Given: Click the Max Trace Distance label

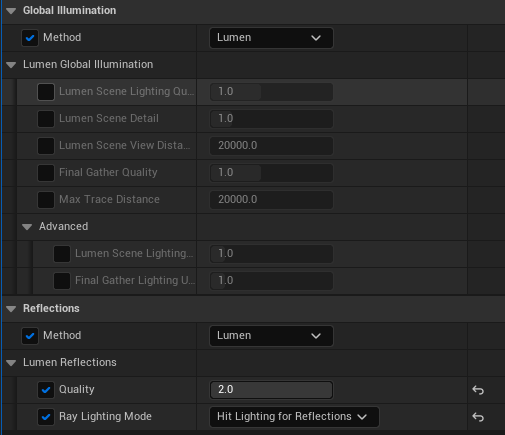Looking at the screenshot, I should pos(109,199).
